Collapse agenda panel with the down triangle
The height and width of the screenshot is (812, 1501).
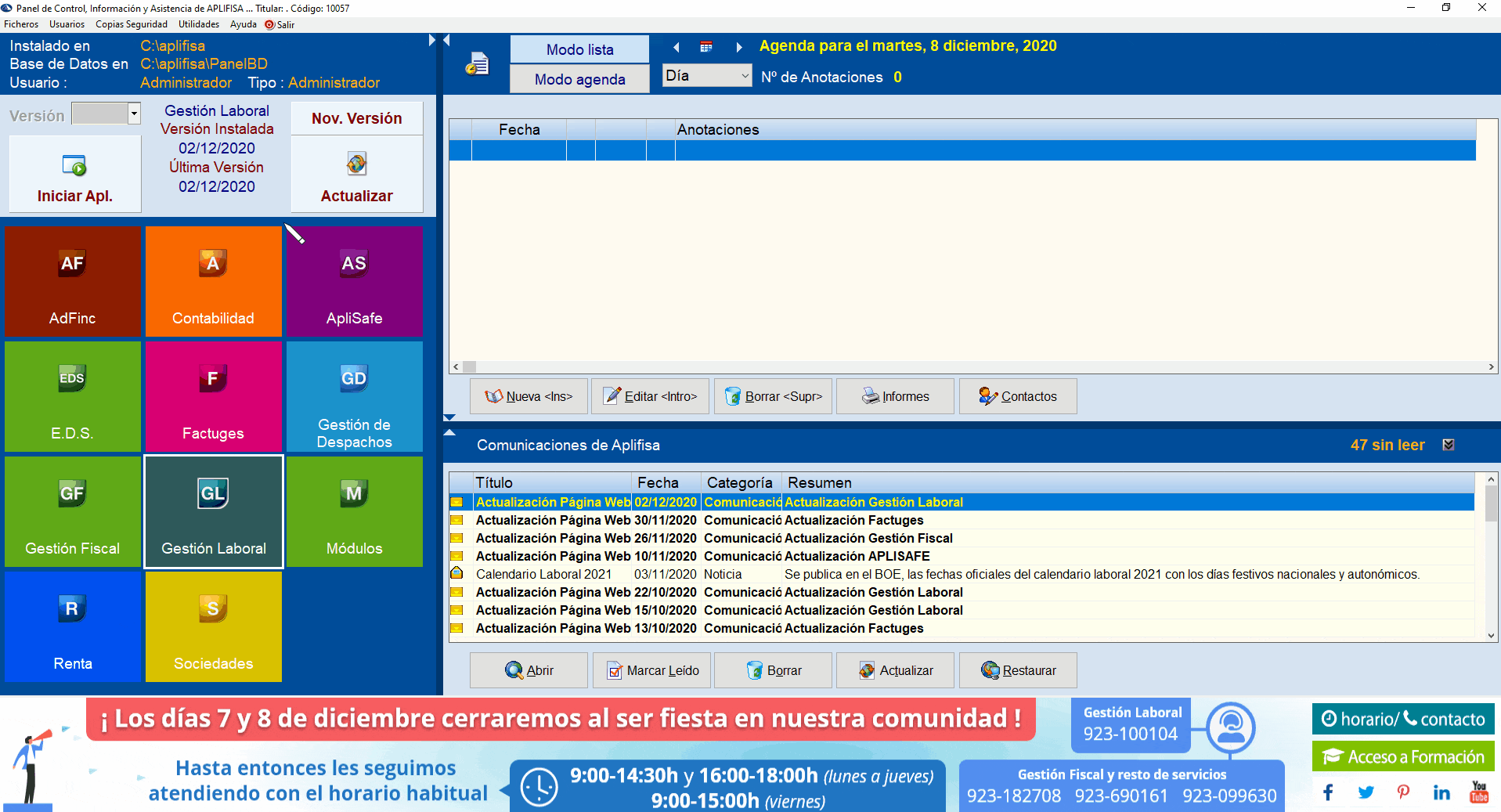[x=449, y=418]
